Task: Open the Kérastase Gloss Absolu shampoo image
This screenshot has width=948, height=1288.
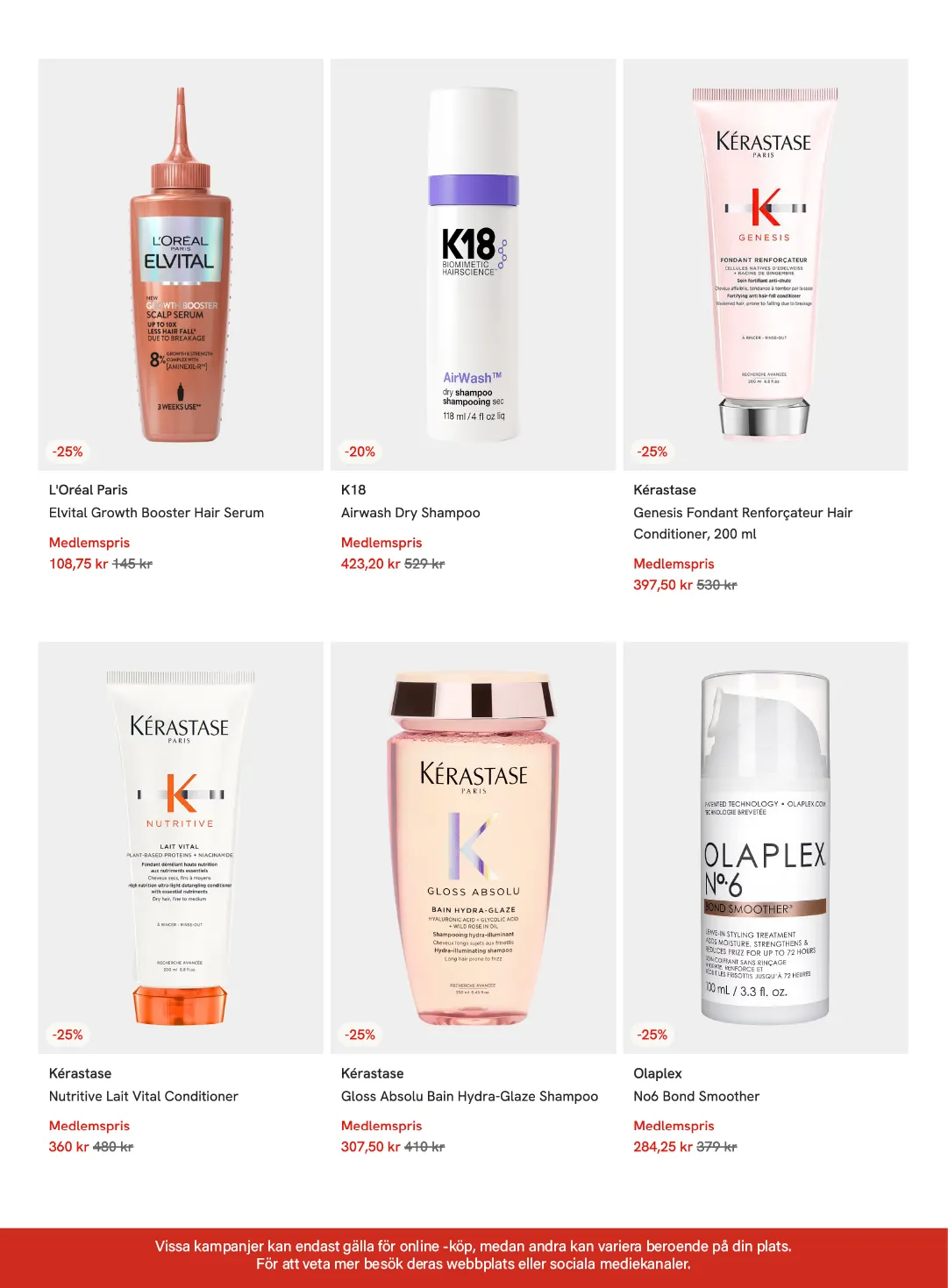Action: (474, 848)
